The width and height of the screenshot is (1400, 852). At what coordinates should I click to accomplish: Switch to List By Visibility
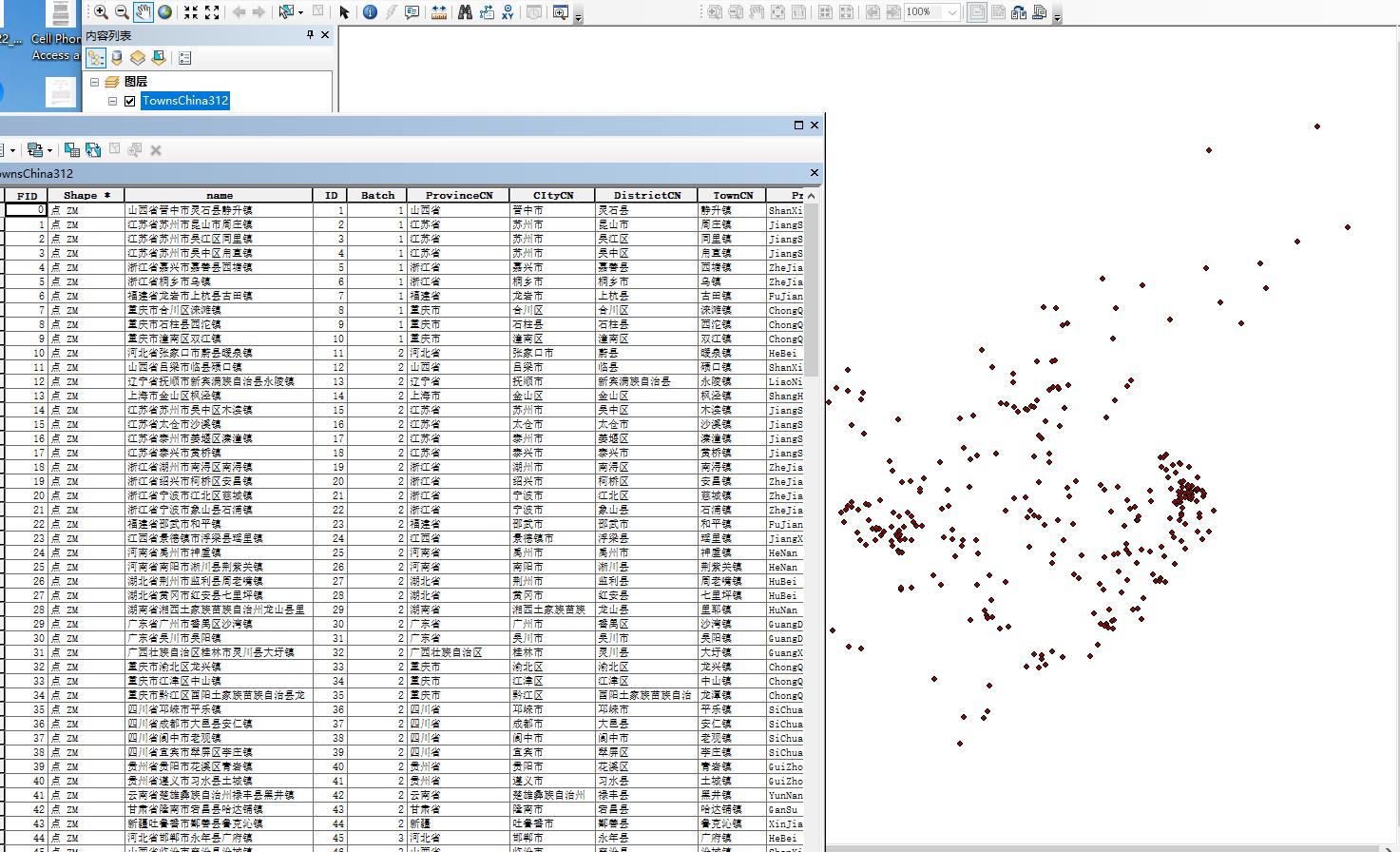[x=138, y=58]
